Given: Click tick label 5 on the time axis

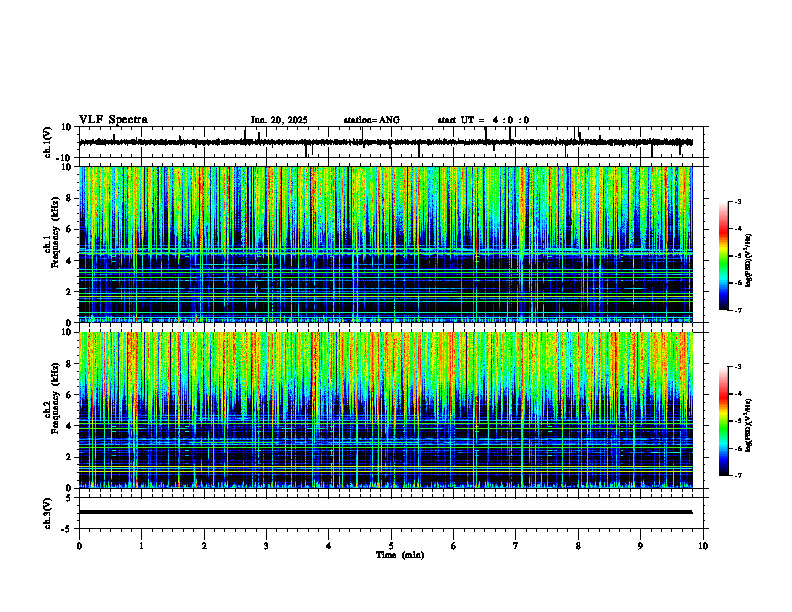Looking at the screenshot, I should click(391, 546).
